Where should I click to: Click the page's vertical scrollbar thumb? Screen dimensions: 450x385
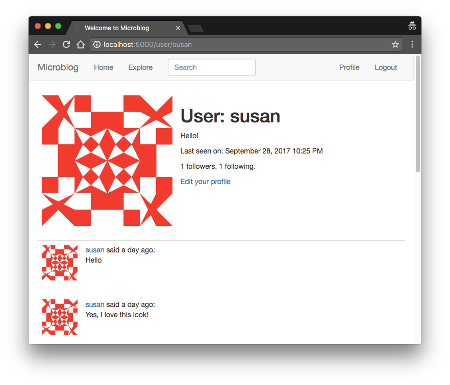coord(418,114)
